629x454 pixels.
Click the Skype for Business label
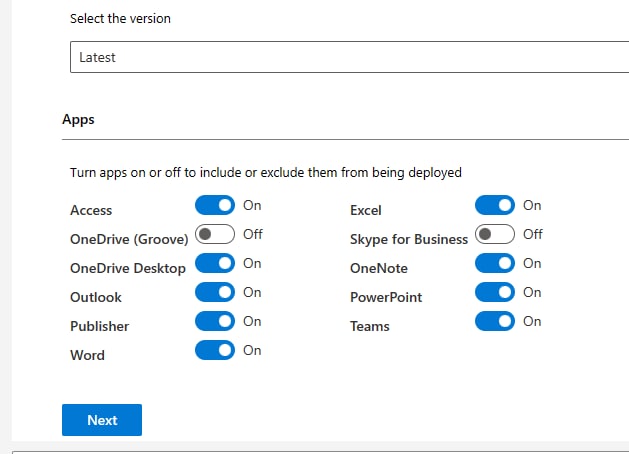click(x=409, y=239)
